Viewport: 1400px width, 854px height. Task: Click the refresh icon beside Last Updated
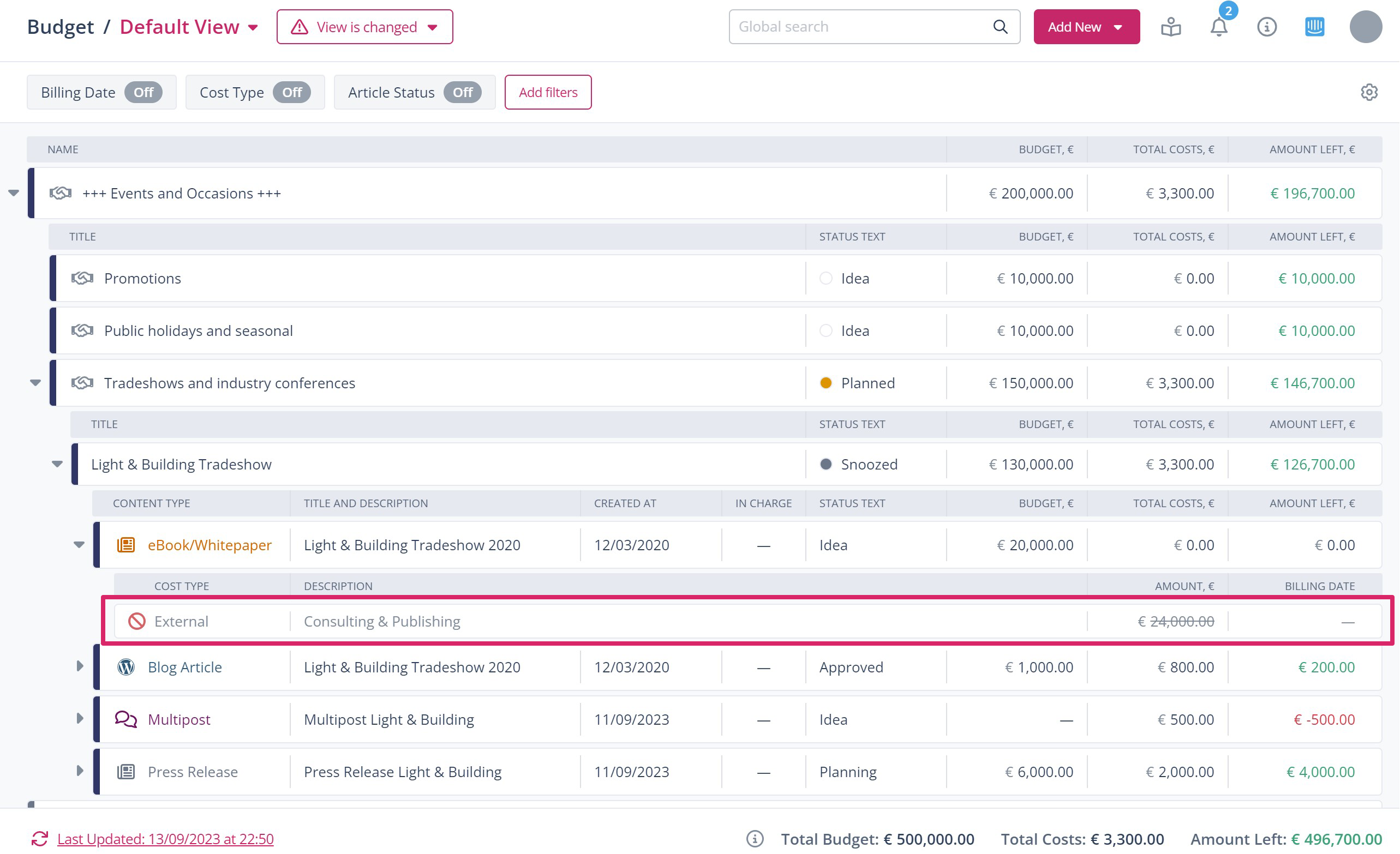click(40, 839)
